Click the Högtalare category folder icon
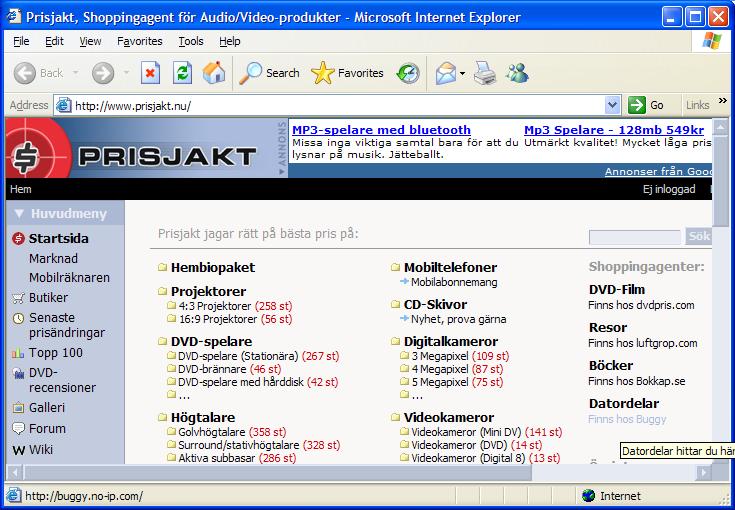The width and height of the screenshot is (735, 510). [163, 418]
